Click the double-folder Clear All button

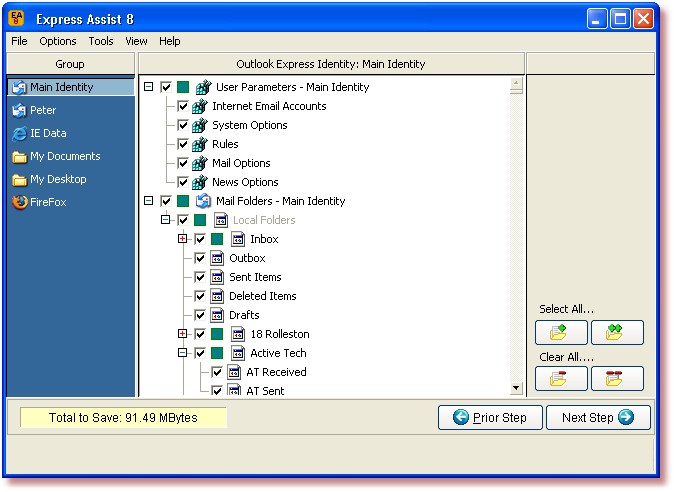click(617, 379)
